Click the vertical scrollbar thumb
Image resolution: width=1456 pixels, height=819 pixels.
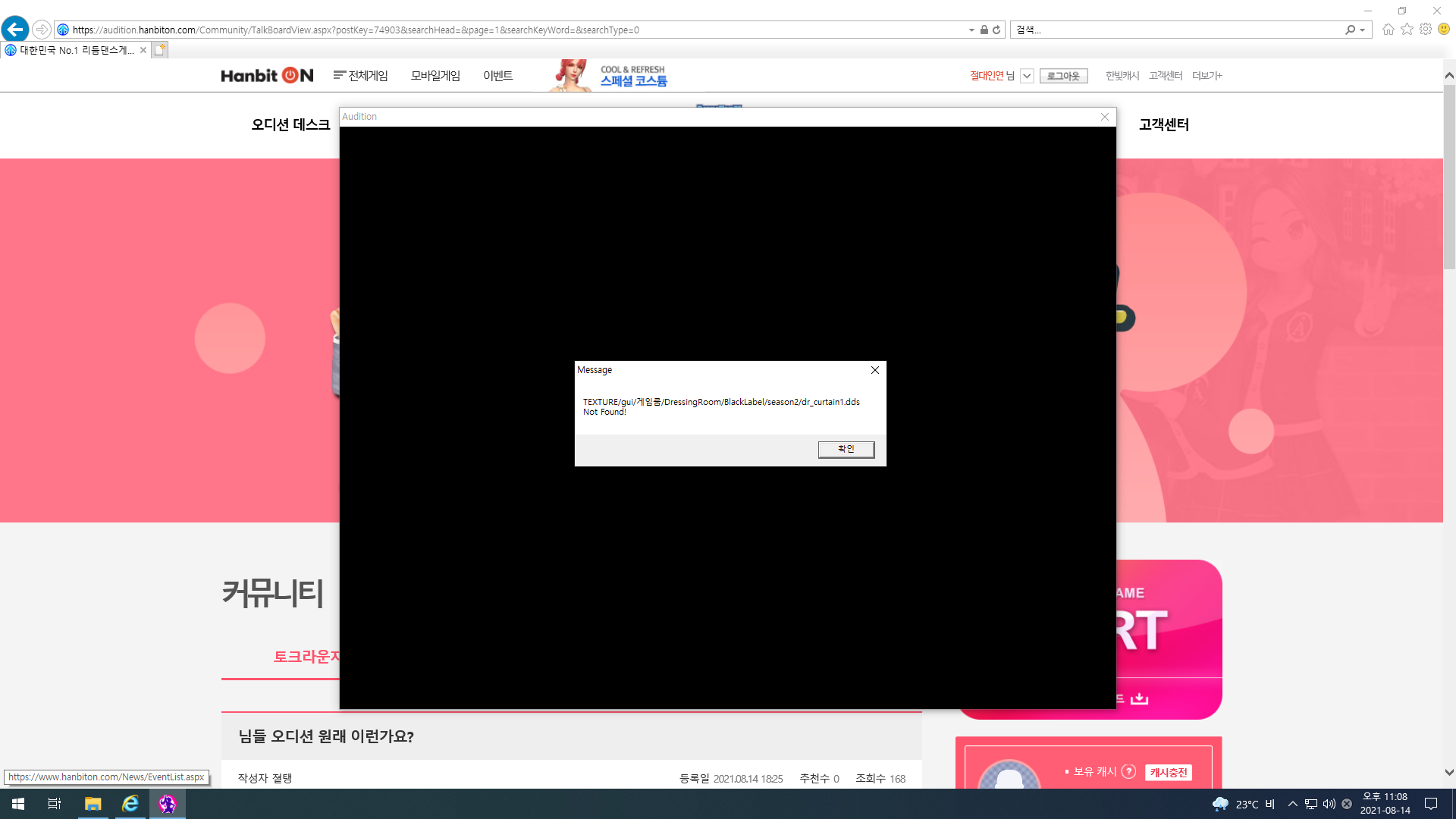(1449, 176)
